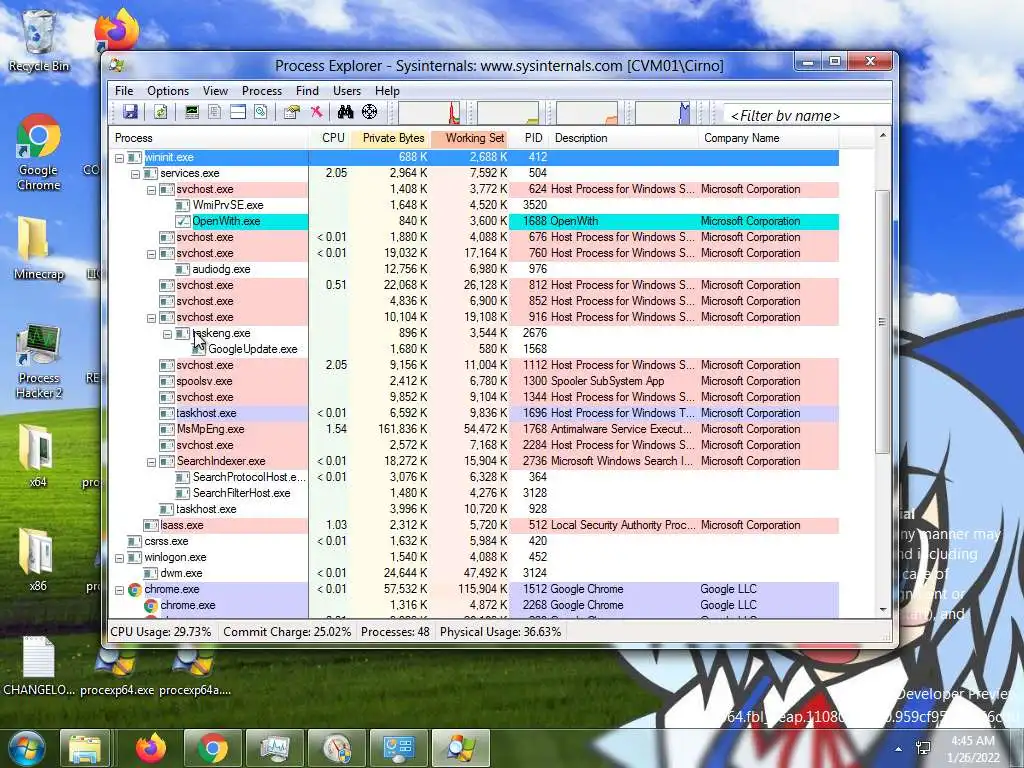Open the File menu

[x=124, y=91]
